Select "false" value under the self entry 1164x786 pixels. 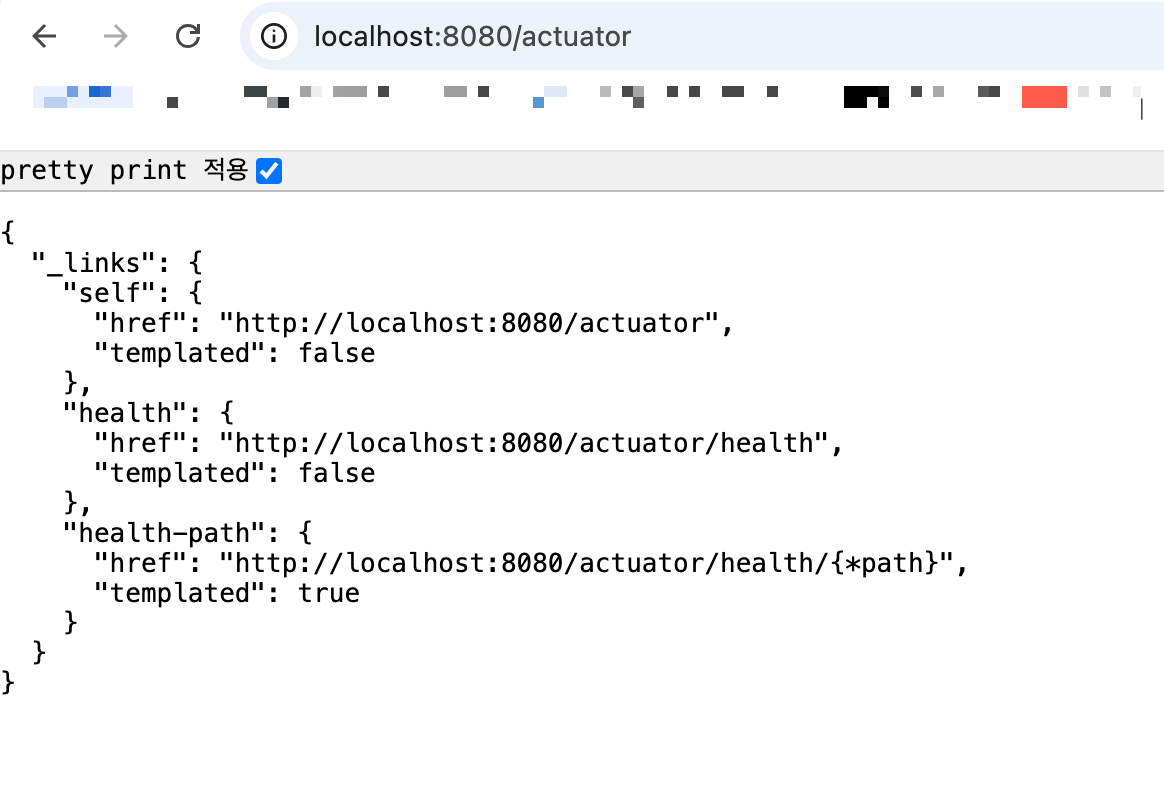coord(337,353)
